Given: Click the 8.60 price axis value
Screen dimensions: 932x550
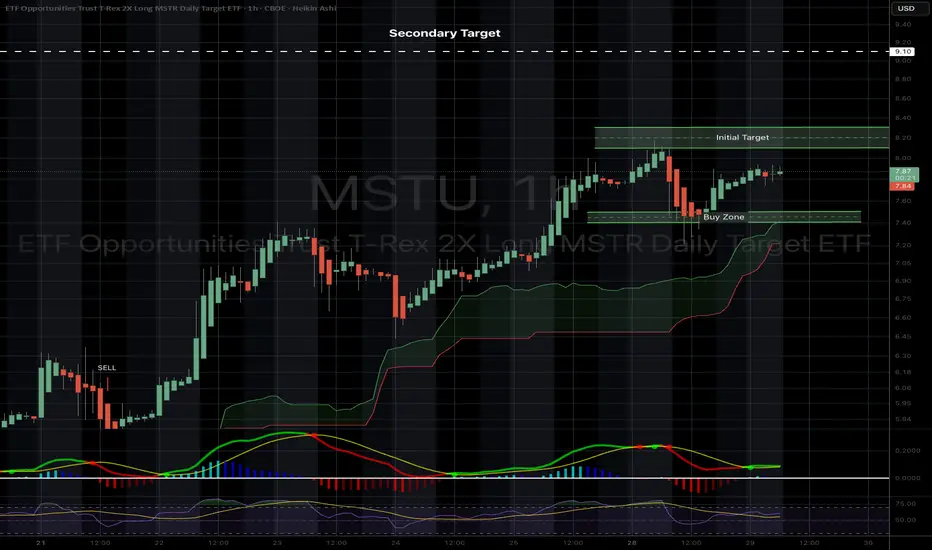Looking at the screenshot, I should click(903, 99).
